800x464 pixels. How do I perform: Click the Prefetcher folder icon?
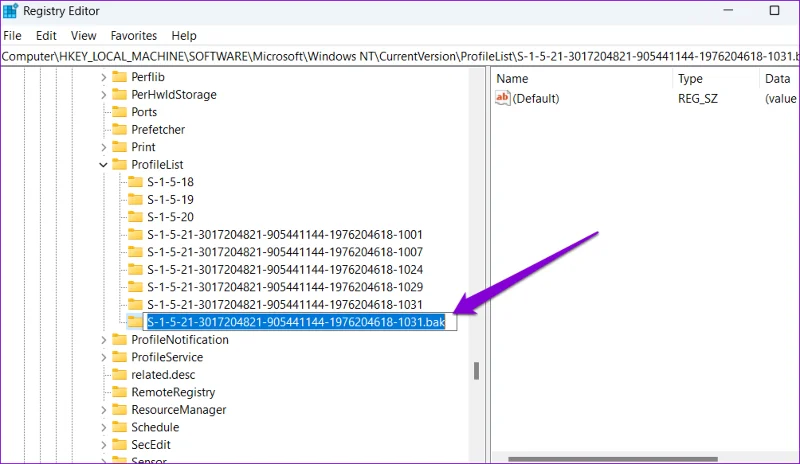[119, 129]
